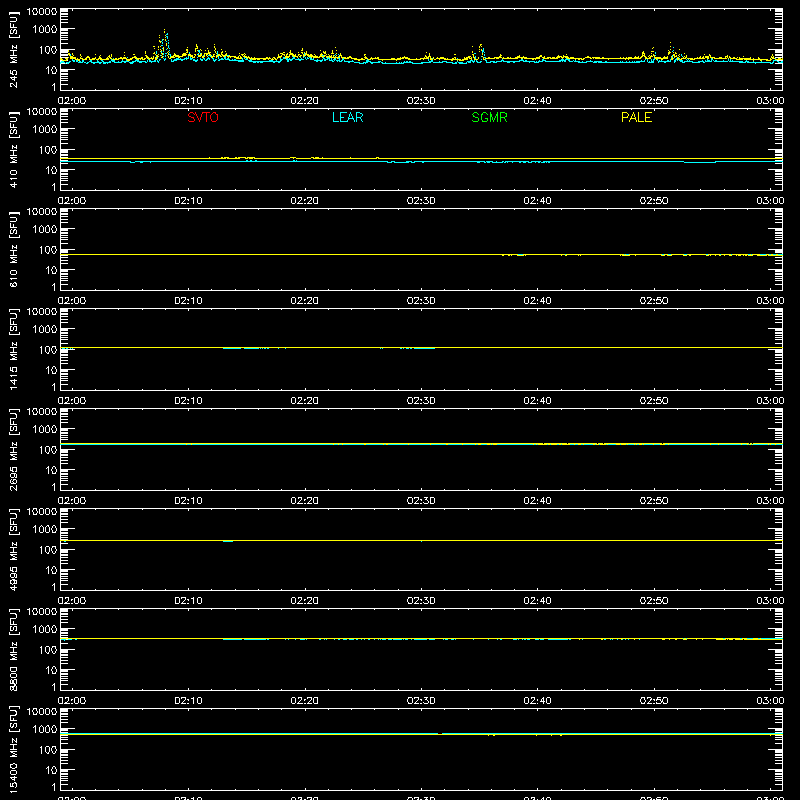Click 02:00 tick label under the 245 MHz plot

pos(72,101)
